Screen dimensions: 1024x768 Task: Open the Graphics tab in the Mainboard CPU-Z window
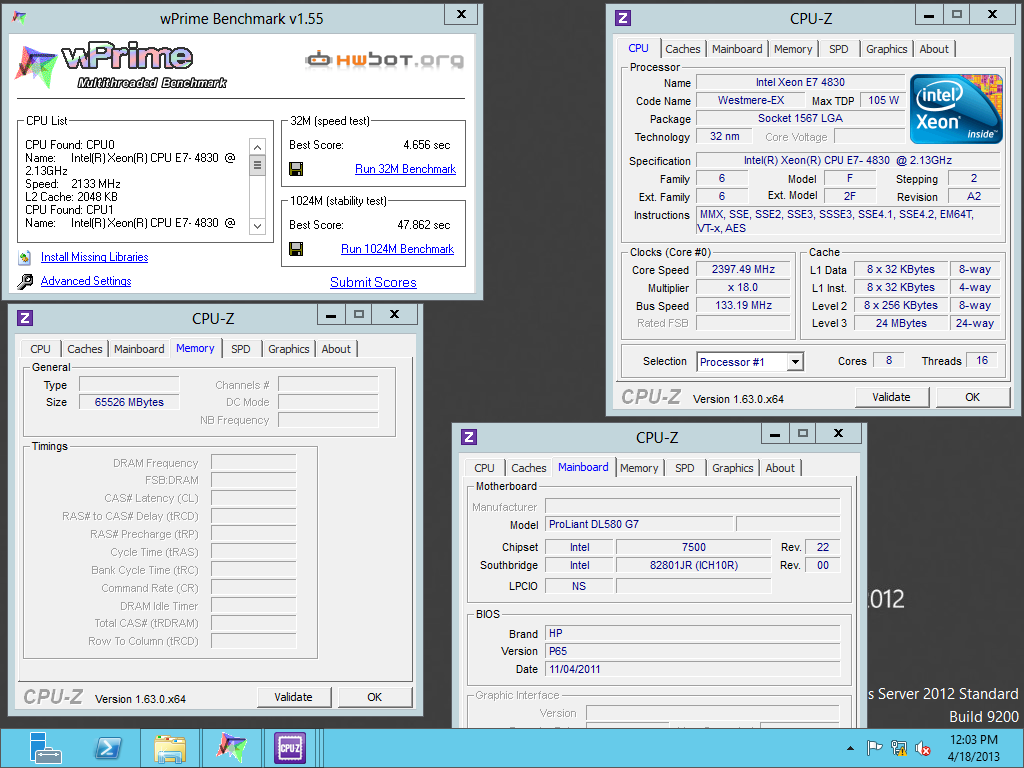click(733, 467)
